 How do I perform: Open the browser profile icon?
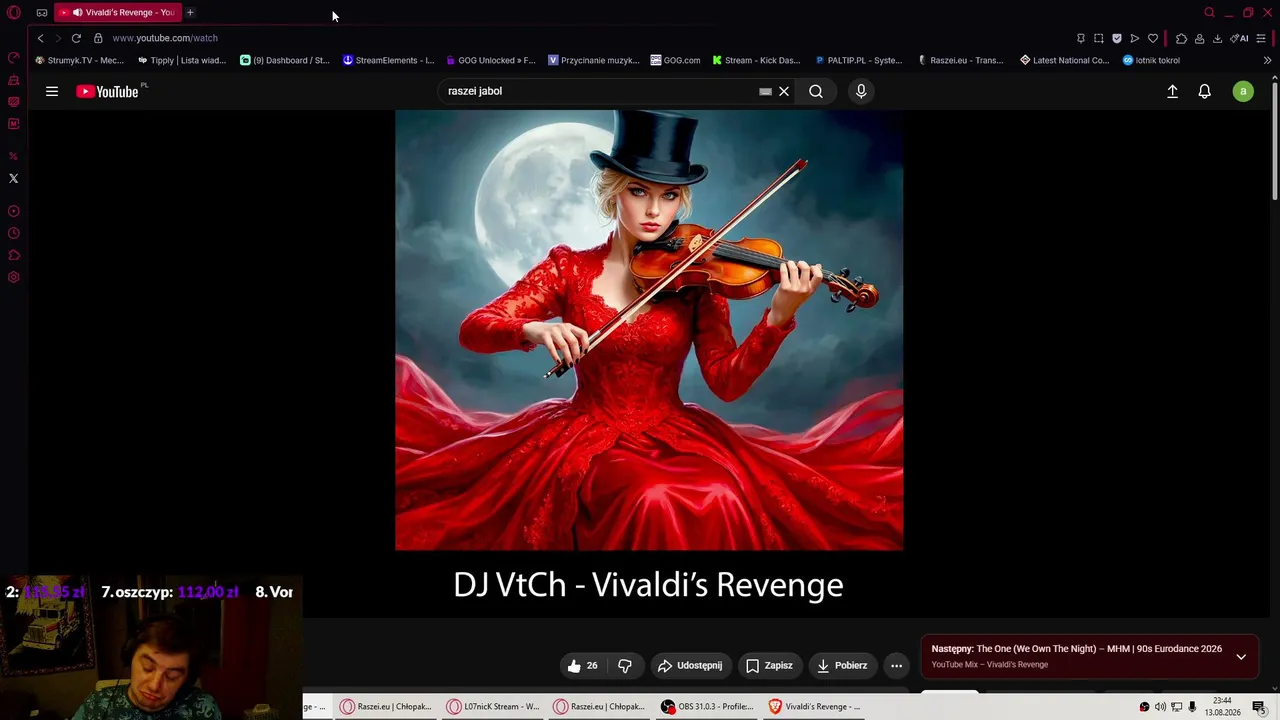point(1199,38)
